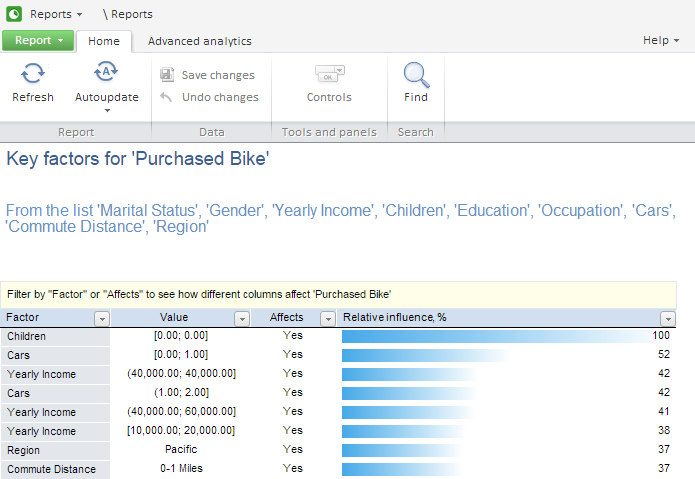Screen dimensions: 695x479
Task: Open the Help menu
Action: click(x=661, y=40)
